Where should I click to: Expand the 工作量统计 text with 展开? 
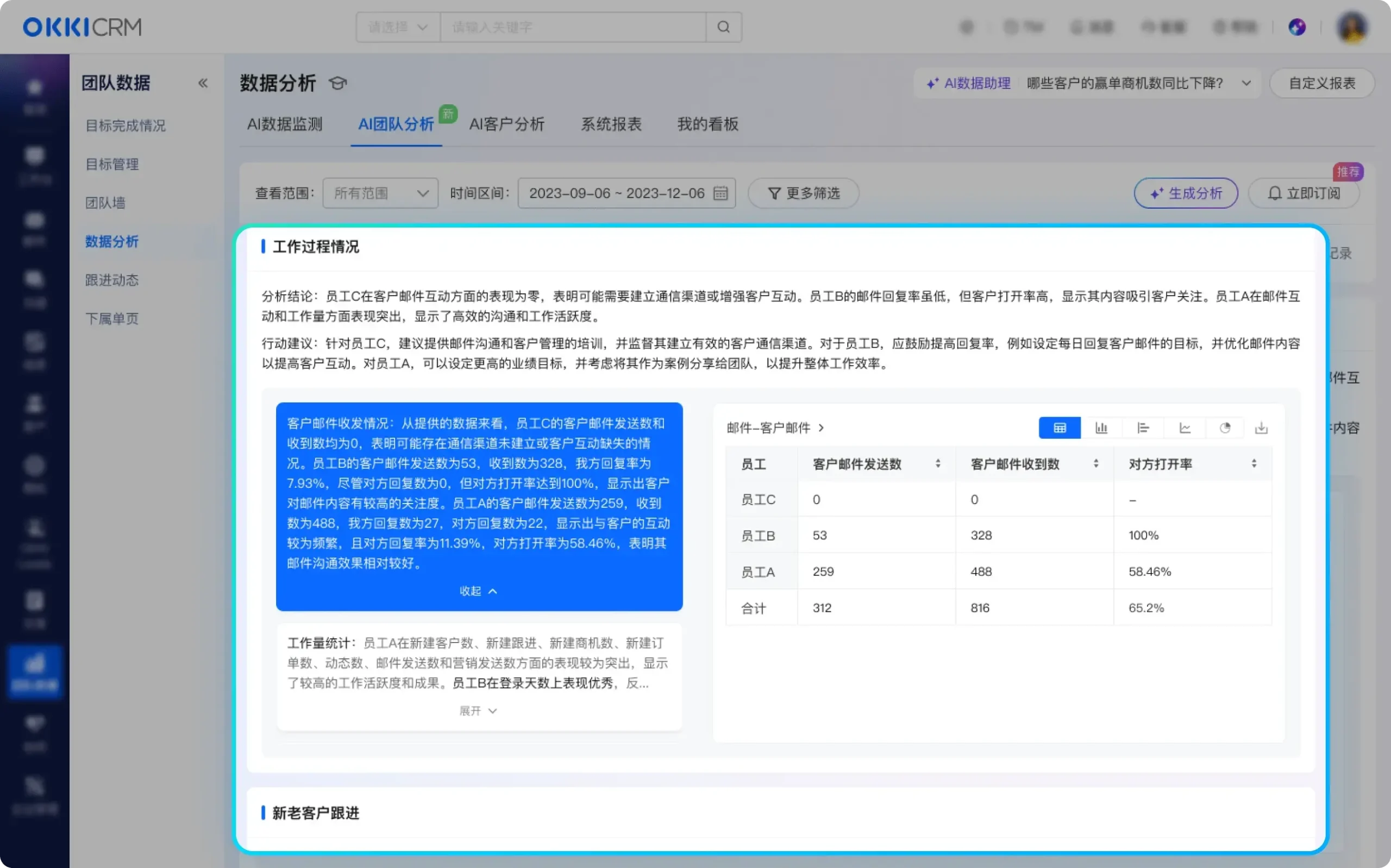(x=478, y=710)
